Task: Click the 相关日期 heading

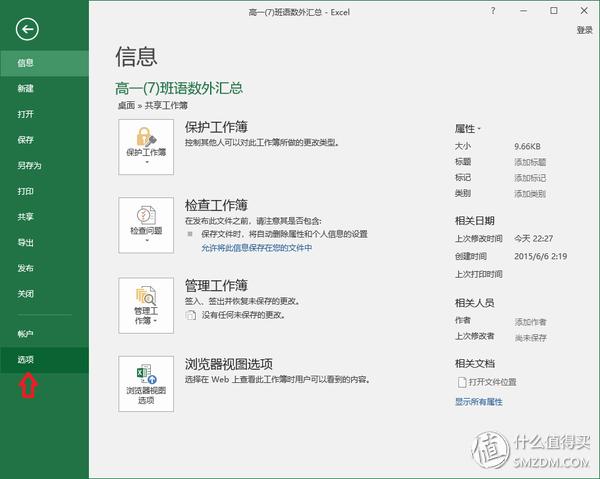Action: click(474, 221)
